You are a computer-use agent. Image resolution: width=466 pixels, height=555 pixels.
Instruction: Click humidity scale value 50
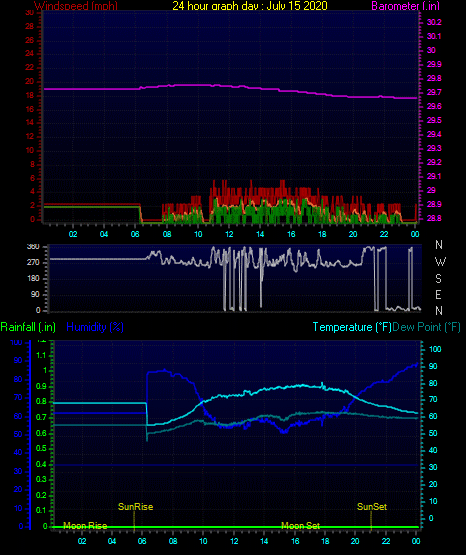pos(18,434)
